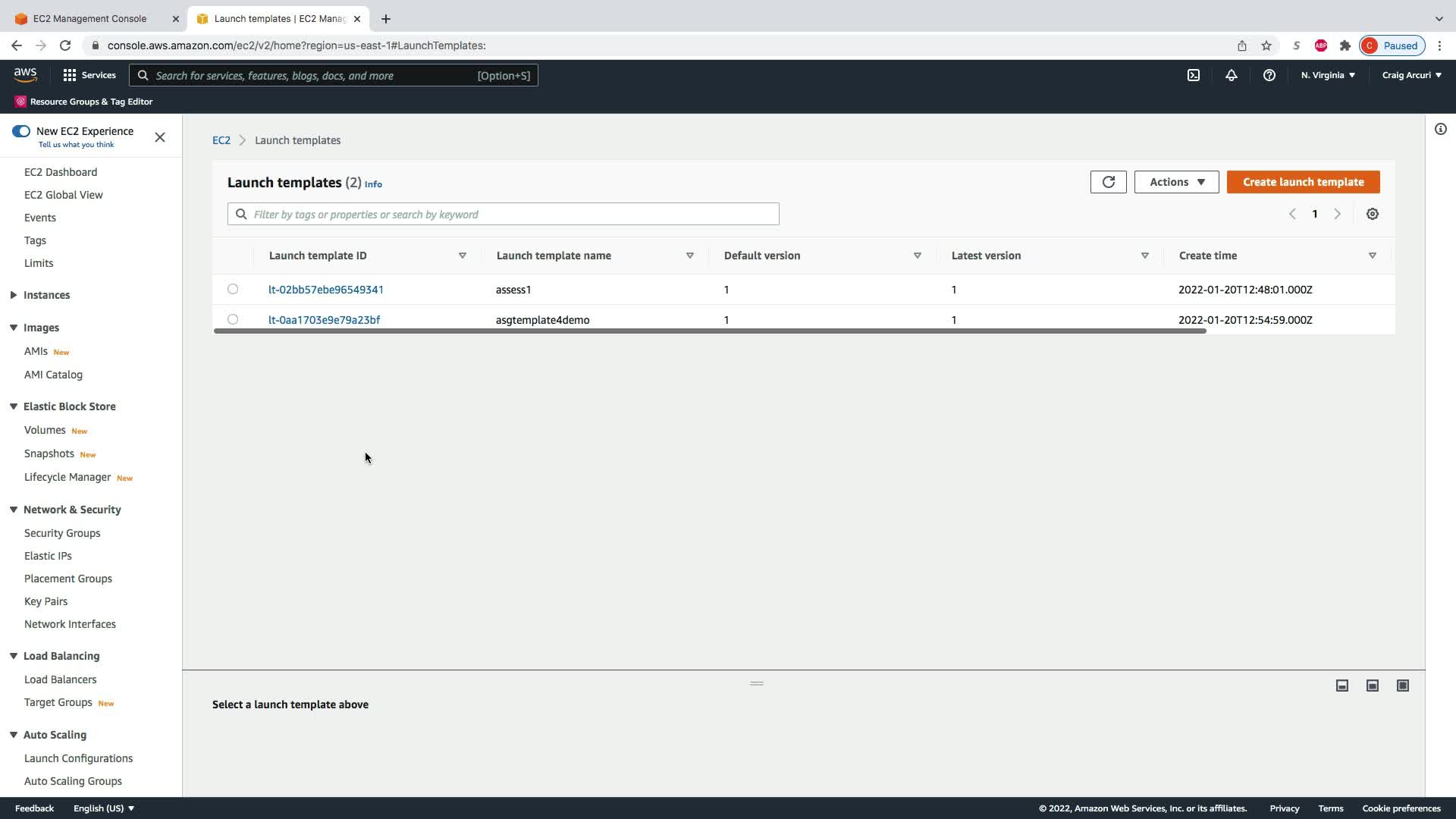1456x819 pixels.
Task: Select the assess1 template radio button
Action: (x=233, y=289)
